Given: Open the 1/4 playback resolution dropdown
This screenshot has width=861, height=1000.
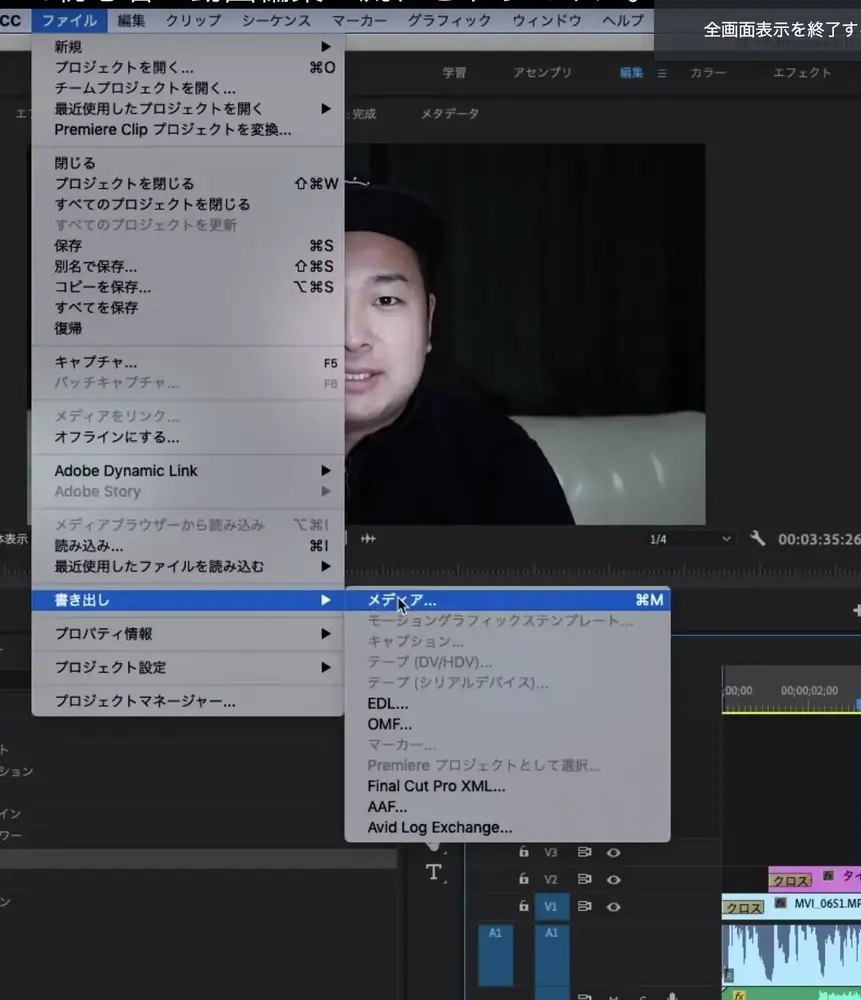Looking at the screenshot, I should pyautogui.click(x=690, y=538).
